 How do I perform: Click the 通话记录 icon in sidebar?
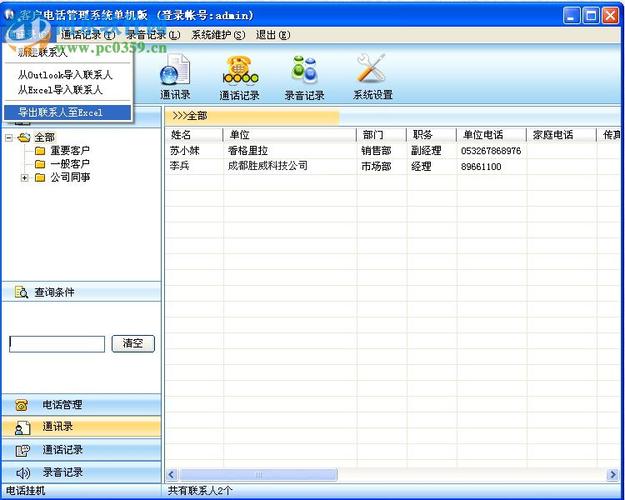pyautogui.click(x=22, y=451)
